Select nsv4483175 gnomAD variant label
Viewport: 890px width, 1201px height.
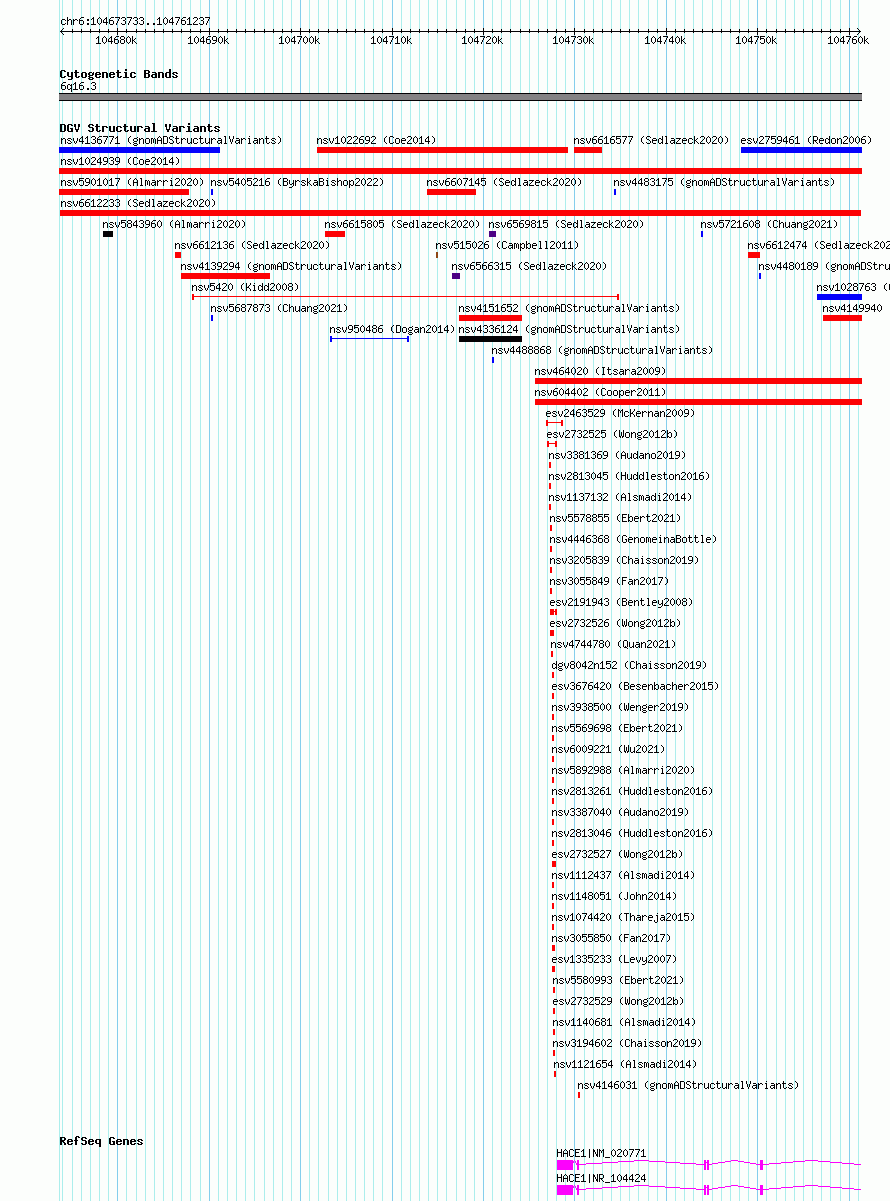724,182
